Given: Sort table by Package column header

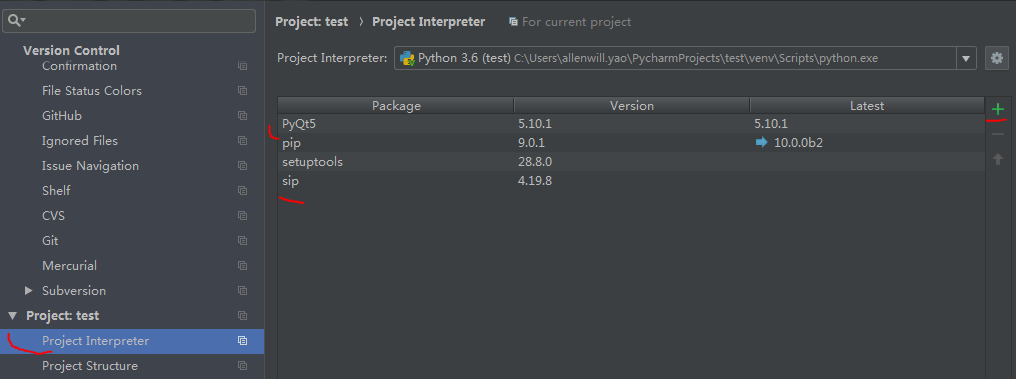Looking at the screenshot, I should click(x=396, y=106).
